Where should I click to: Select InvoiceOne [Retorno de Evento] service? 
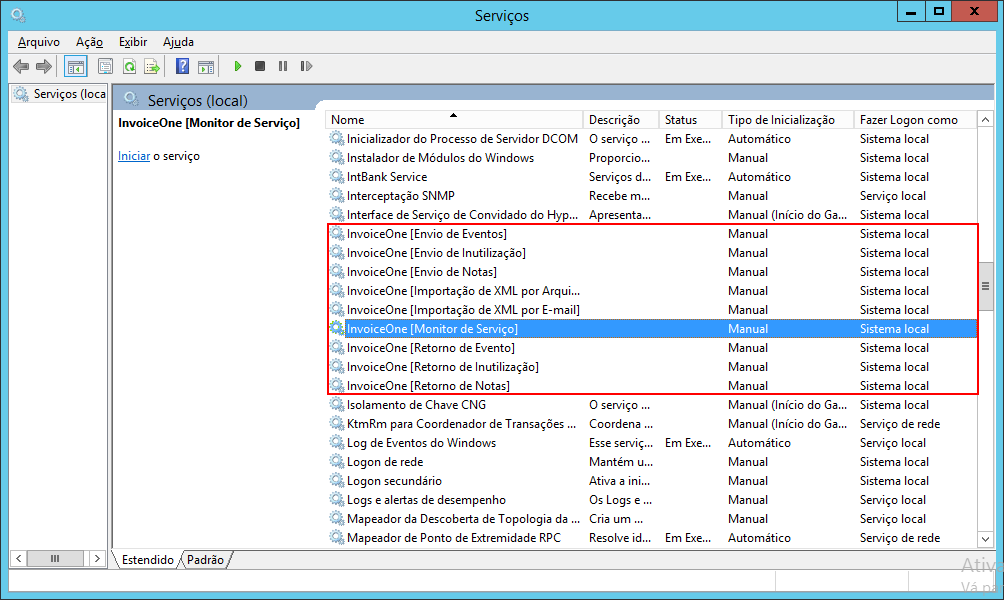click(652, 348)
